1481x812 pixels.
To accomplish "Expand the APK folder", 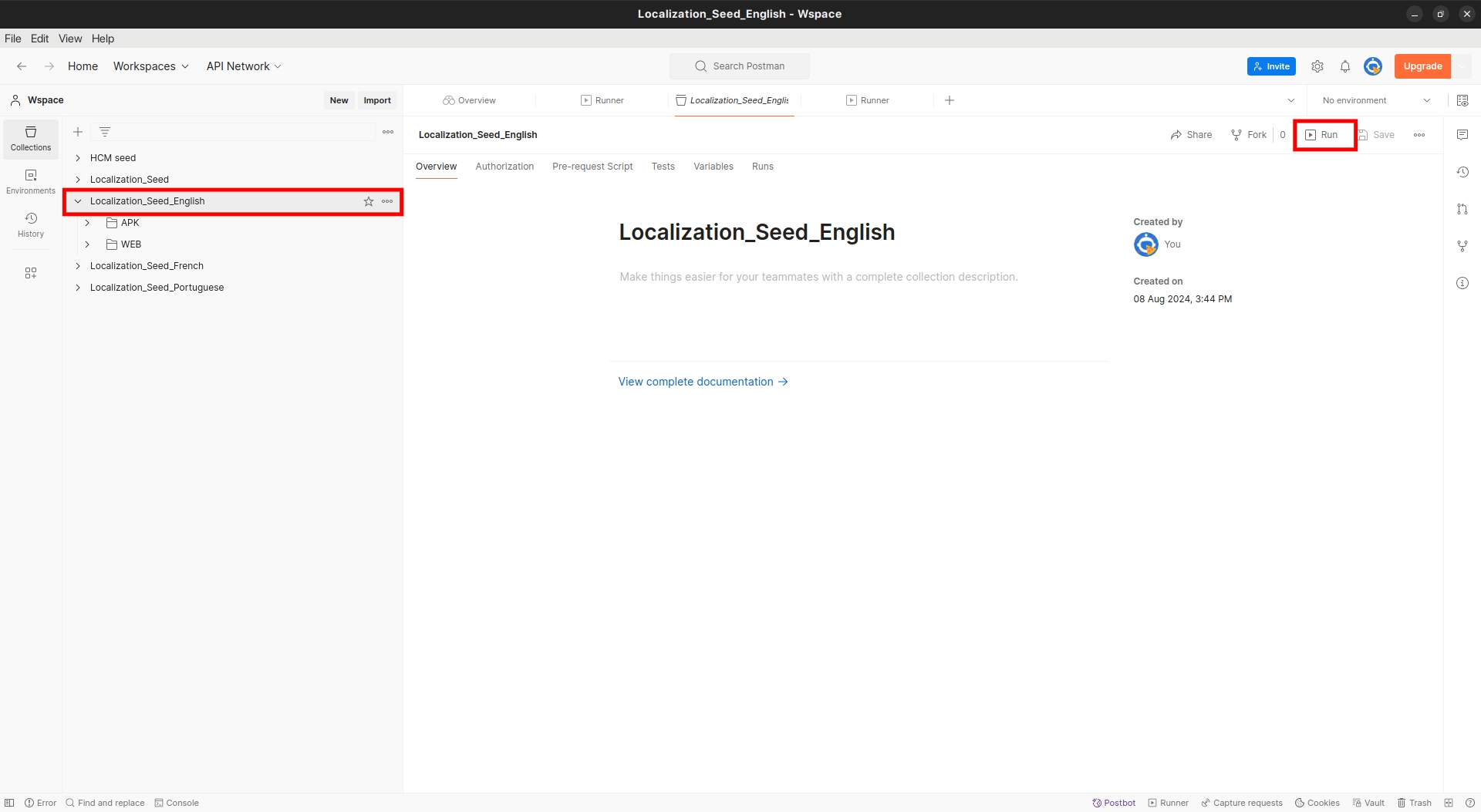I will click(x=87, y=223).
